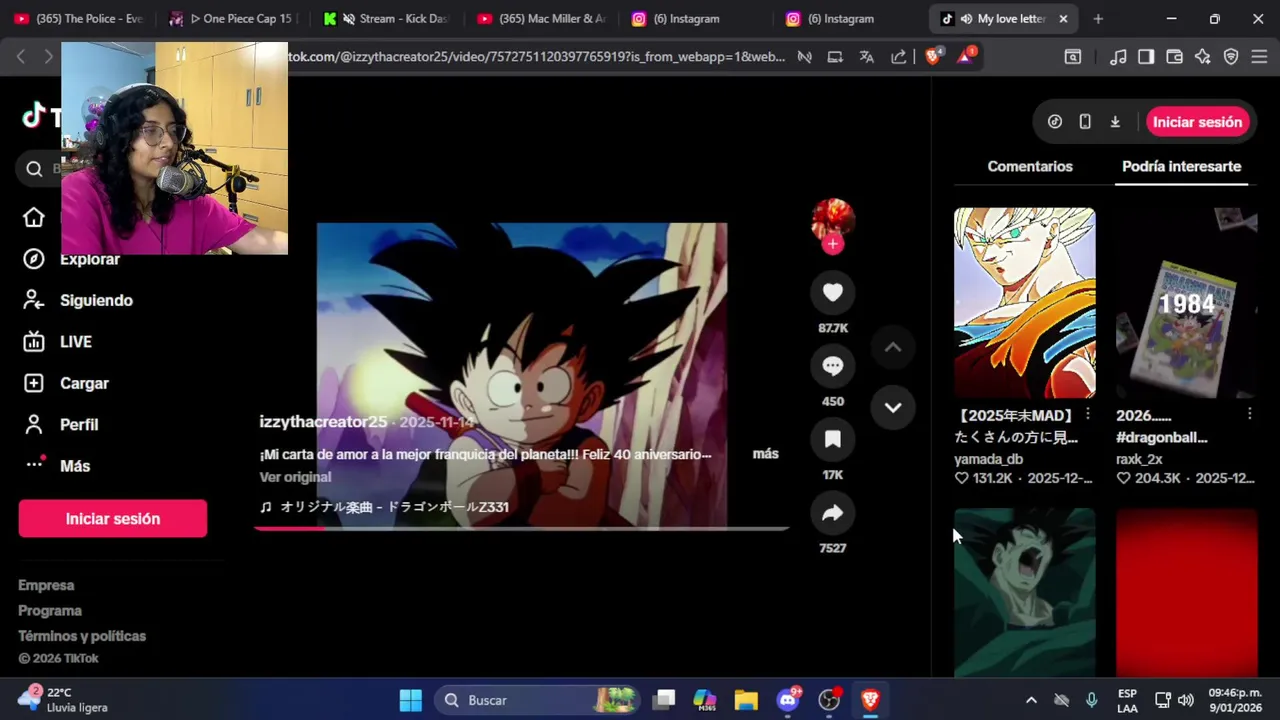Open OBS Studio from the taskbar
This screenshot has width=1280, height=720.
(829, 700)
